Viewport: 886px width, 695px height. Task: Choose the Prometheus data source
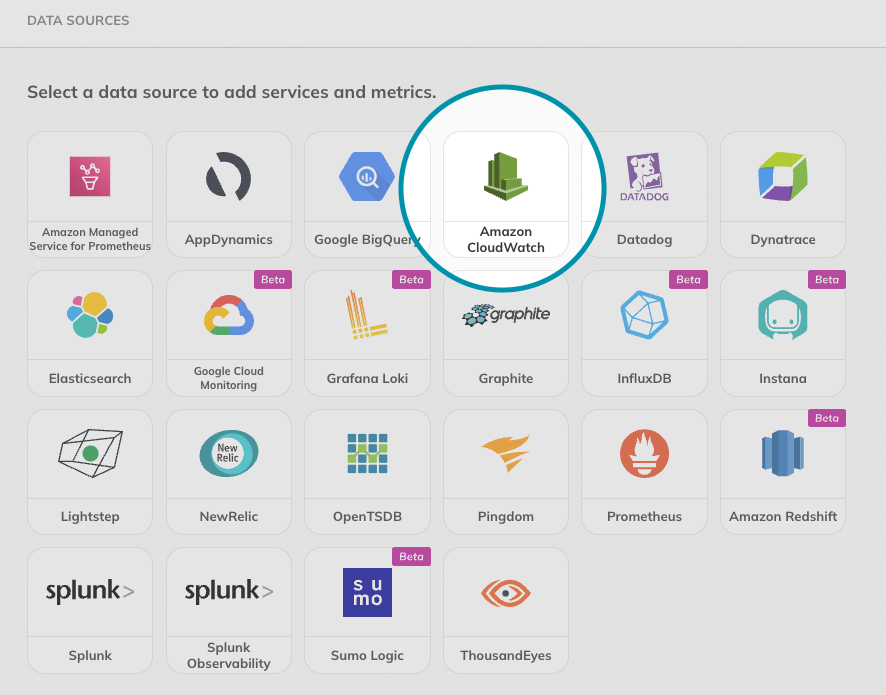[x=644, y=471]
